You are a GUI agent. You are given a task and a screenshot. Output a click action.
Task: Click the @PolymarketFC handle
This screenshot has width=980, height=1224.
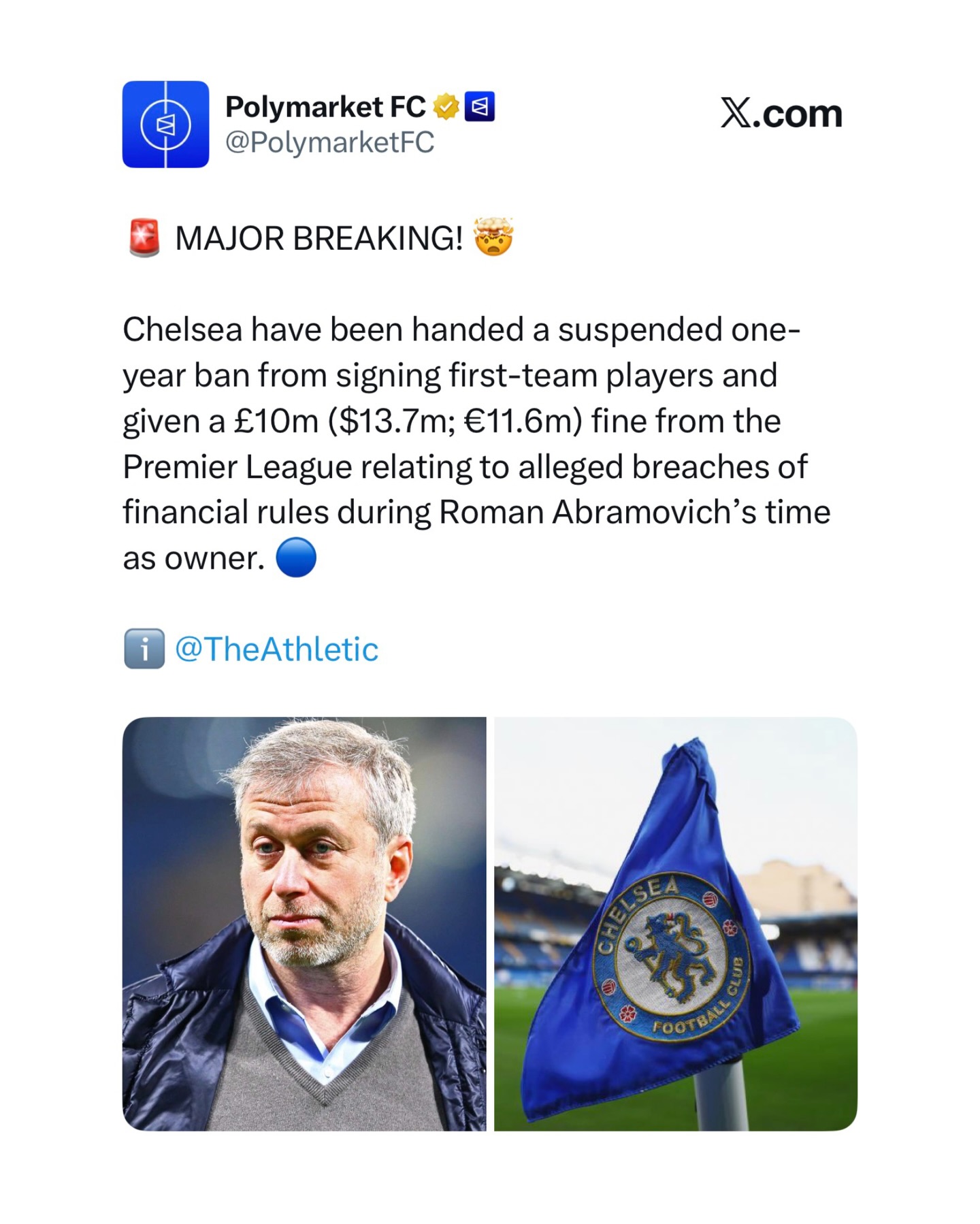tap(329, 142)
